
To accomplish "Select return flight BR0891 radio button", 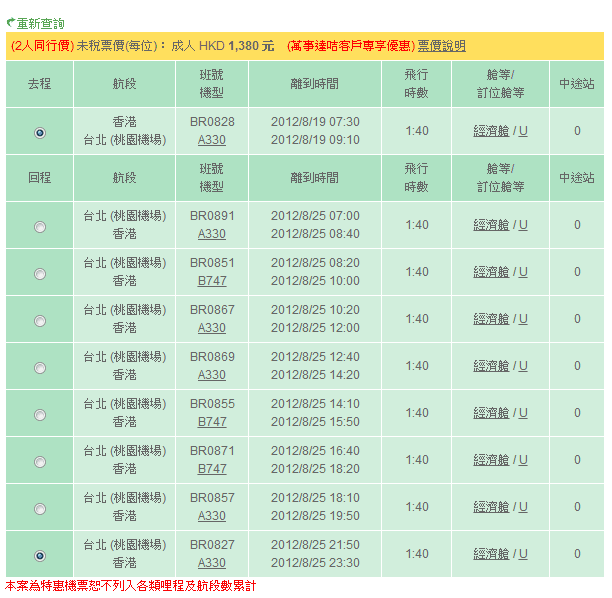I will [x=40, y=227].
